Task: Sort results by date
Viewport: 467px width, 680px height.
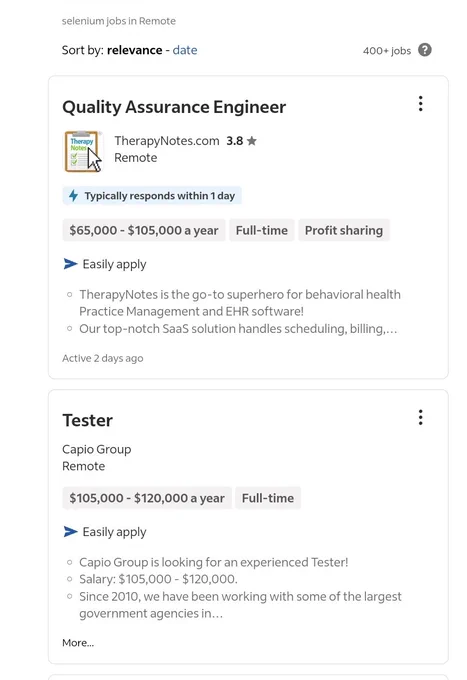Action: pyautogui.click(x=185, y=50)
